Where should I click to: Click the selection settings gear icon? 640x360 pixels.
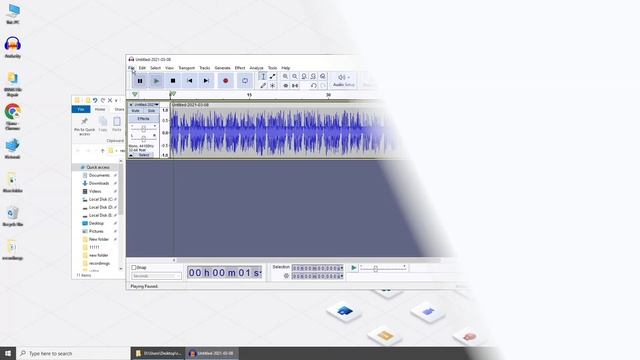click(x=286, y=276)
